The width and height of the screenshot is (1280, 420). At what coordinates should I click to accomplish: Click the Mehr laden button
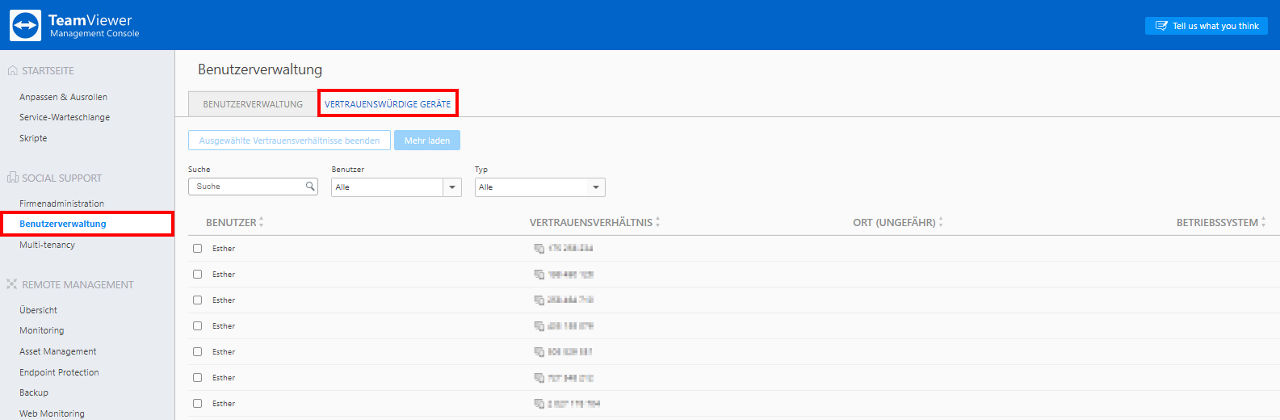point(427,141)
